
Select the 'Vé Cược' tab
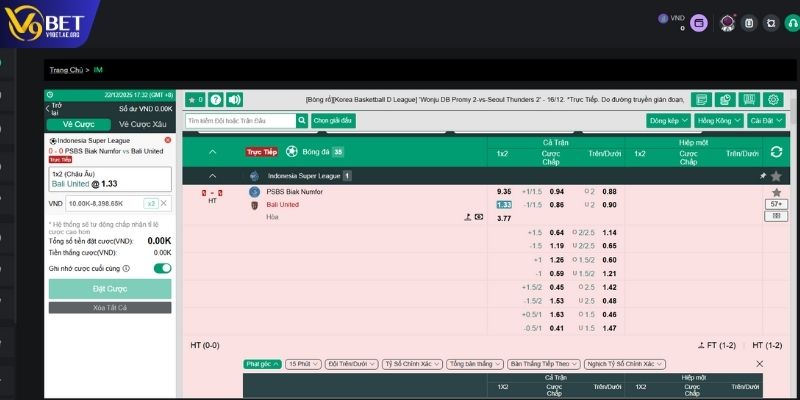(x=77, y=124)
